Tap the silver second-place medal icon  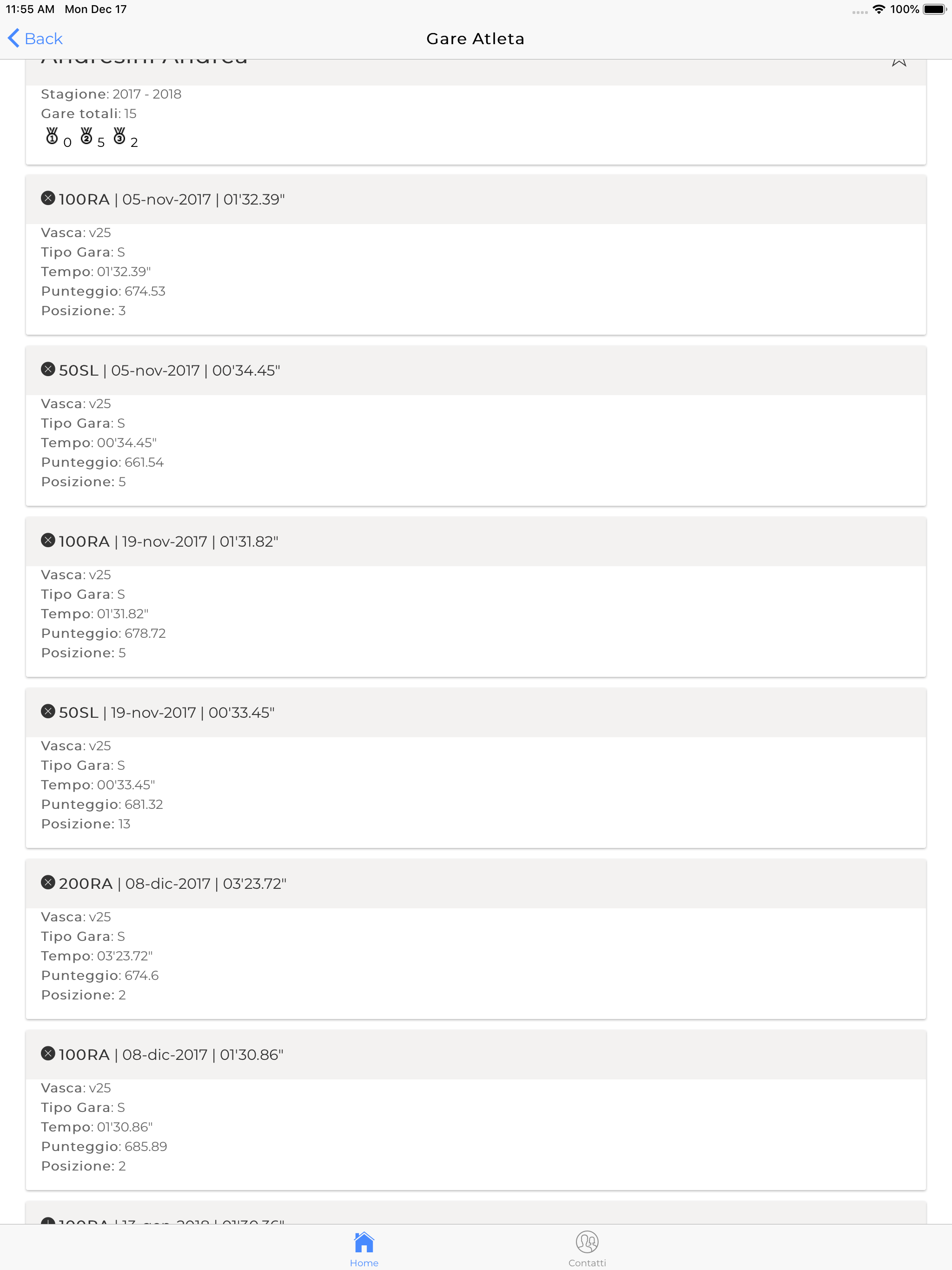point(86,136)
